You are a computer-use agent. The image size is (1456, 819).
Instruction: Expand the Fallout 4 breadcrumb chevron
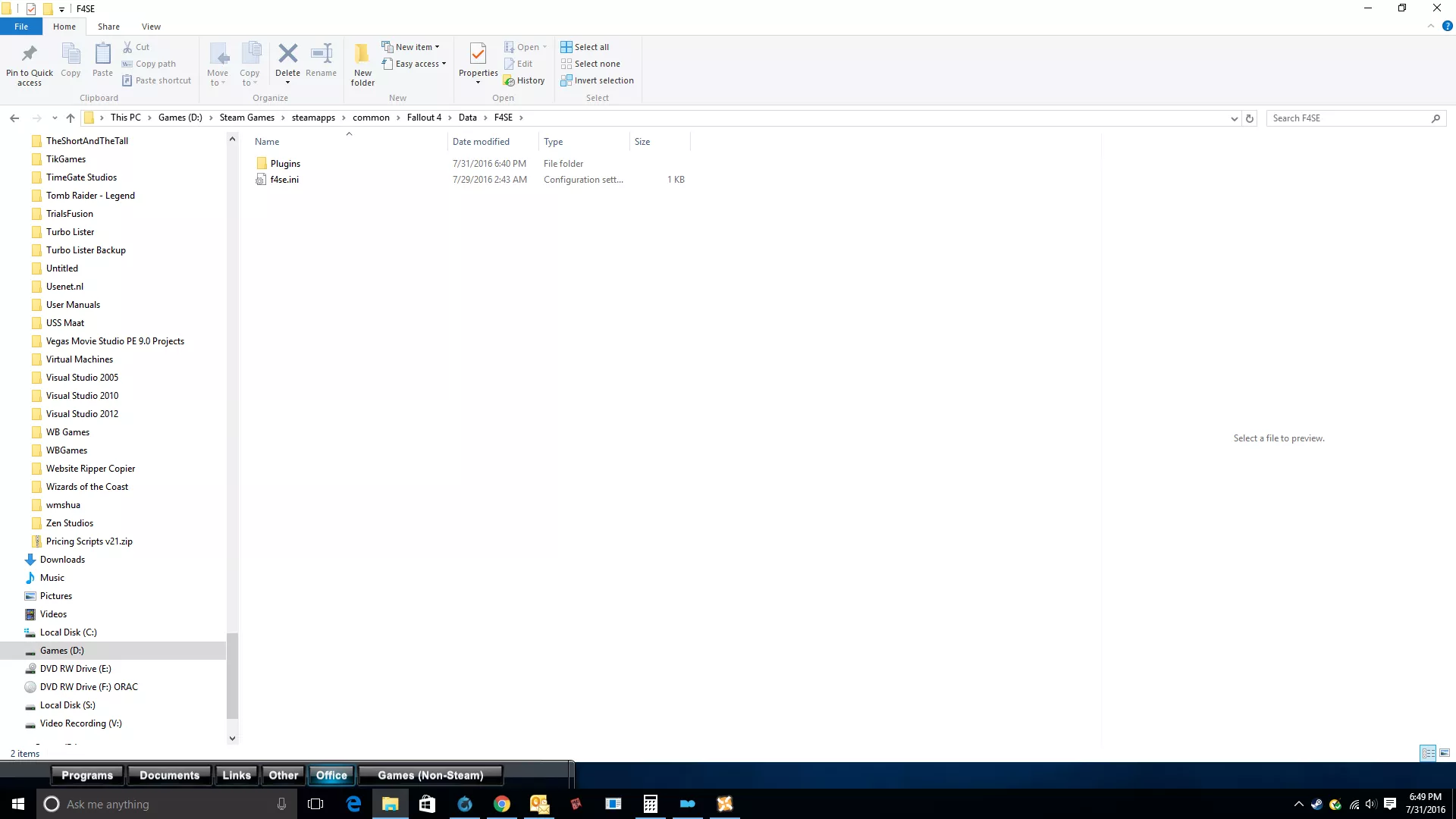450,118
